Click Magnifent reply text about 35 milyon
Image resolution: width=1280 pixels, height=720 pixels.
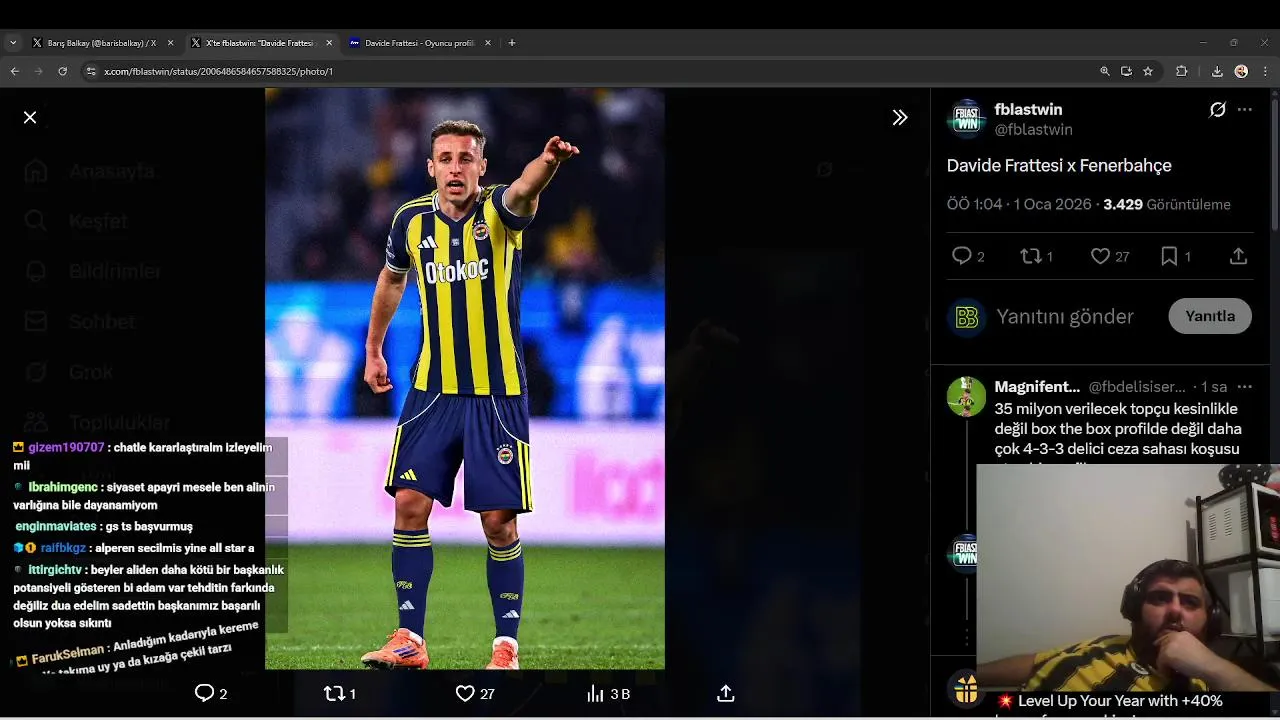tap(1116, 429)
